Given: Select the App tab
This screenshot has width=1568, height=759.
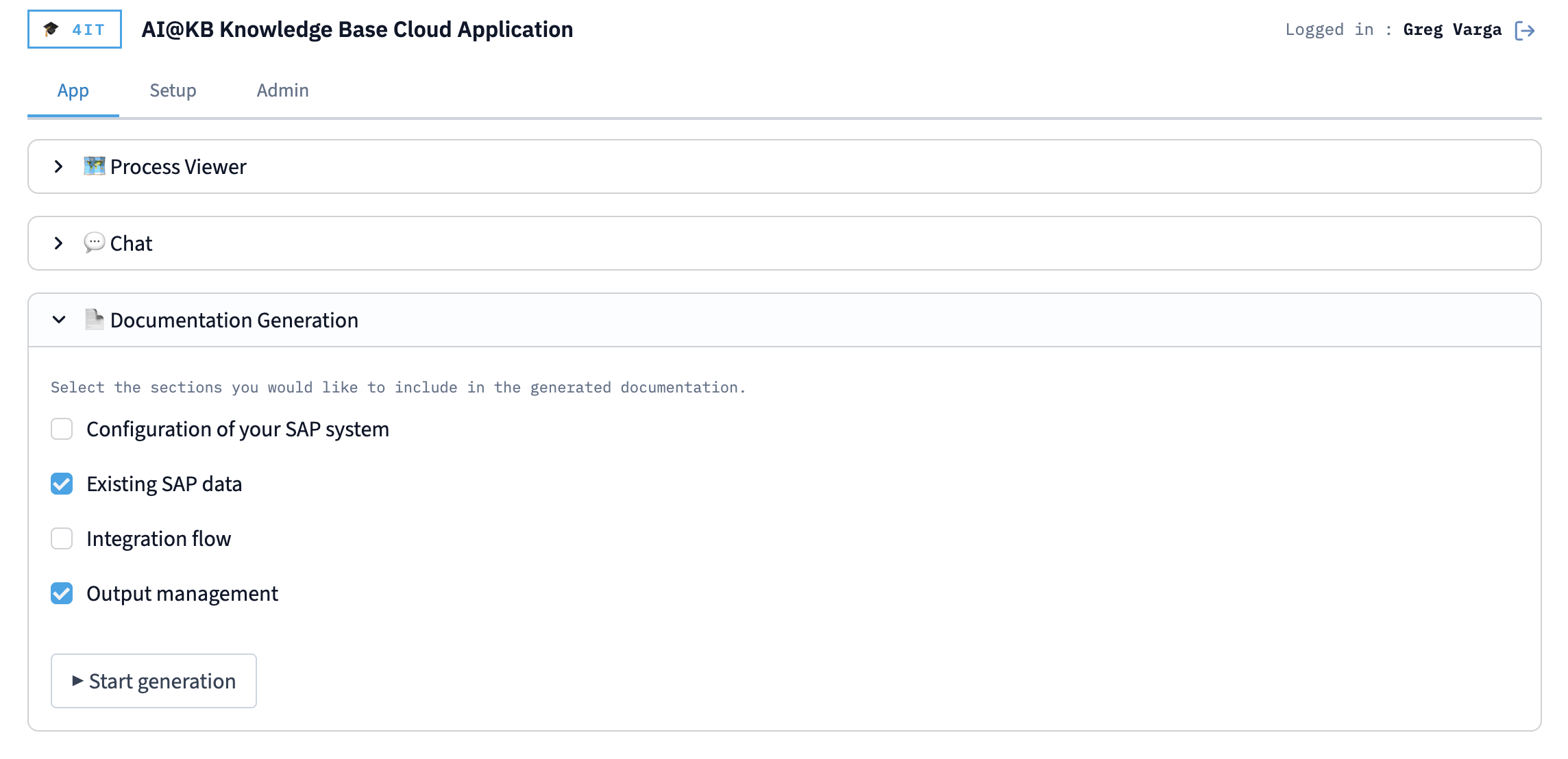Looking at the screenshot, I should pos(73,90).
